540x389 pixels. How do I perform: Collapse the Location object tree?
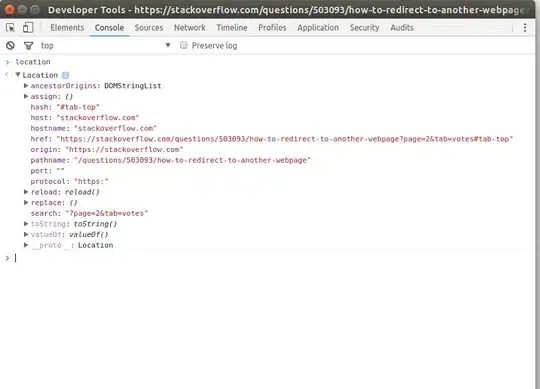18,75
